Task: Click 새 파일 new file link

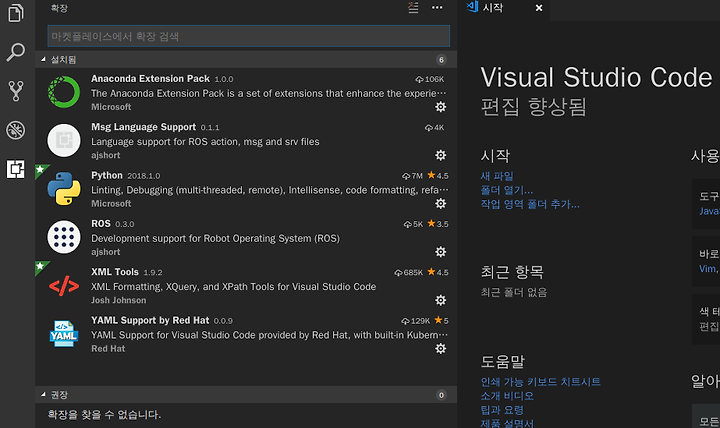Action: click(497, 176)
